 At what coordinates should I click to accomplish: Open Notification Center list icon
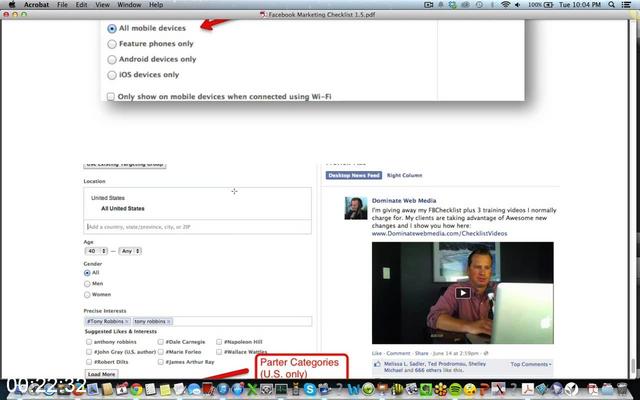coord(626,4)
